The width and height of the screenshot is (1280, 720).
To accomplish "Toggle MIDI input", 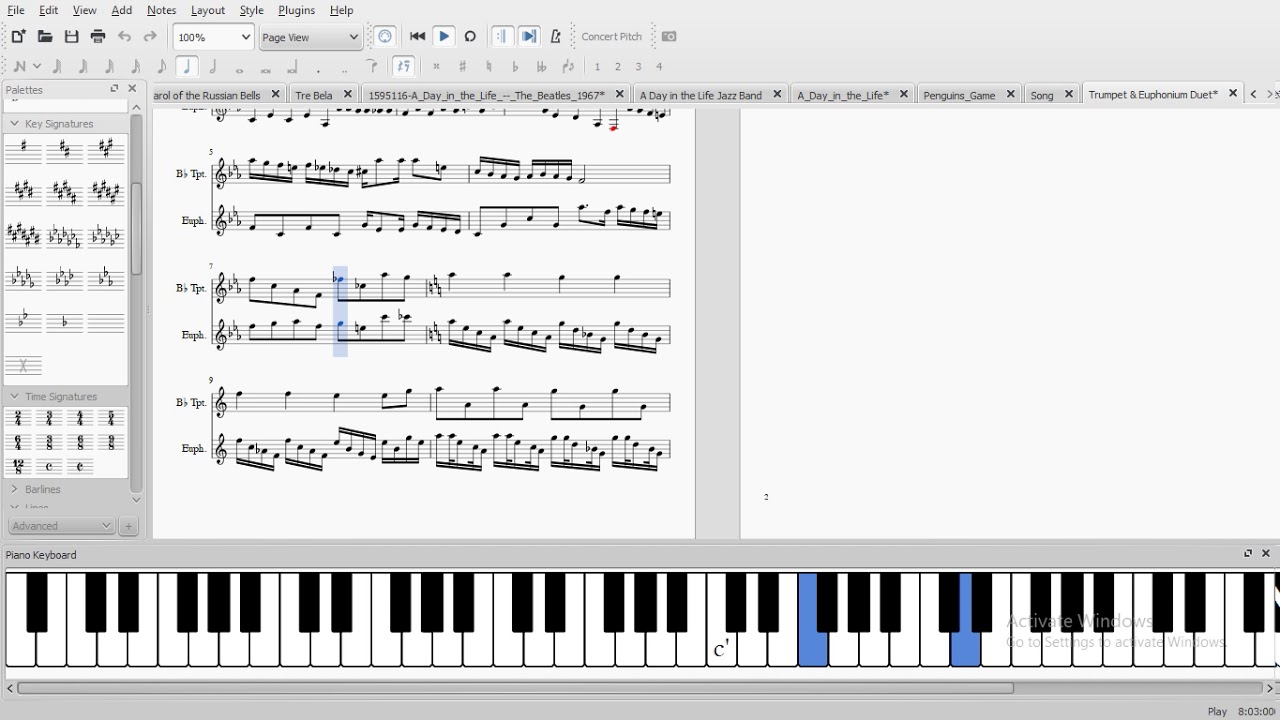I will pos(385,37).
